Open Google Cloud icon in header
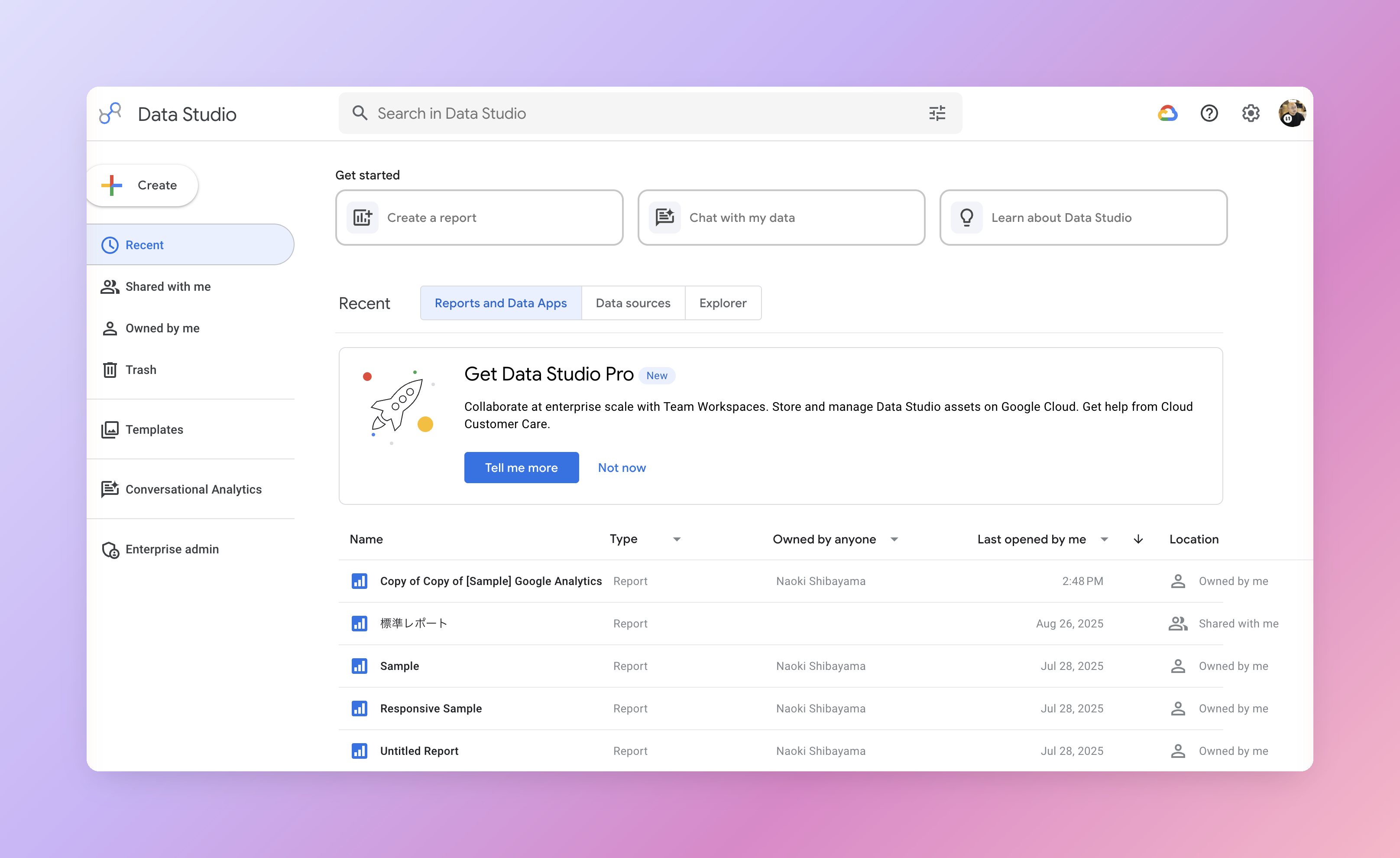The height and width of the screenshot is (858, 1400). click(x=1168, y=114)
